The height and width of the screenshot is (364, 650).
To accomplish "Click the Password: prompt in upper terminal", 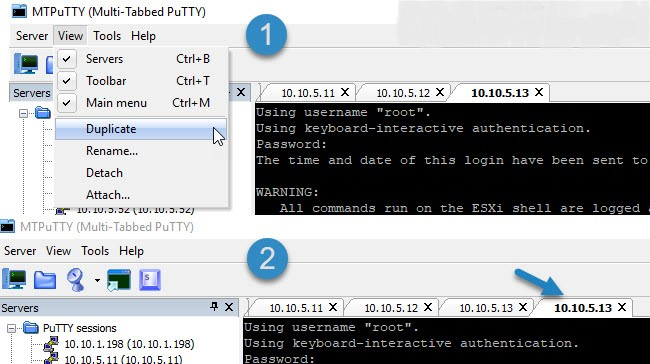I will (x=291, y=144).
